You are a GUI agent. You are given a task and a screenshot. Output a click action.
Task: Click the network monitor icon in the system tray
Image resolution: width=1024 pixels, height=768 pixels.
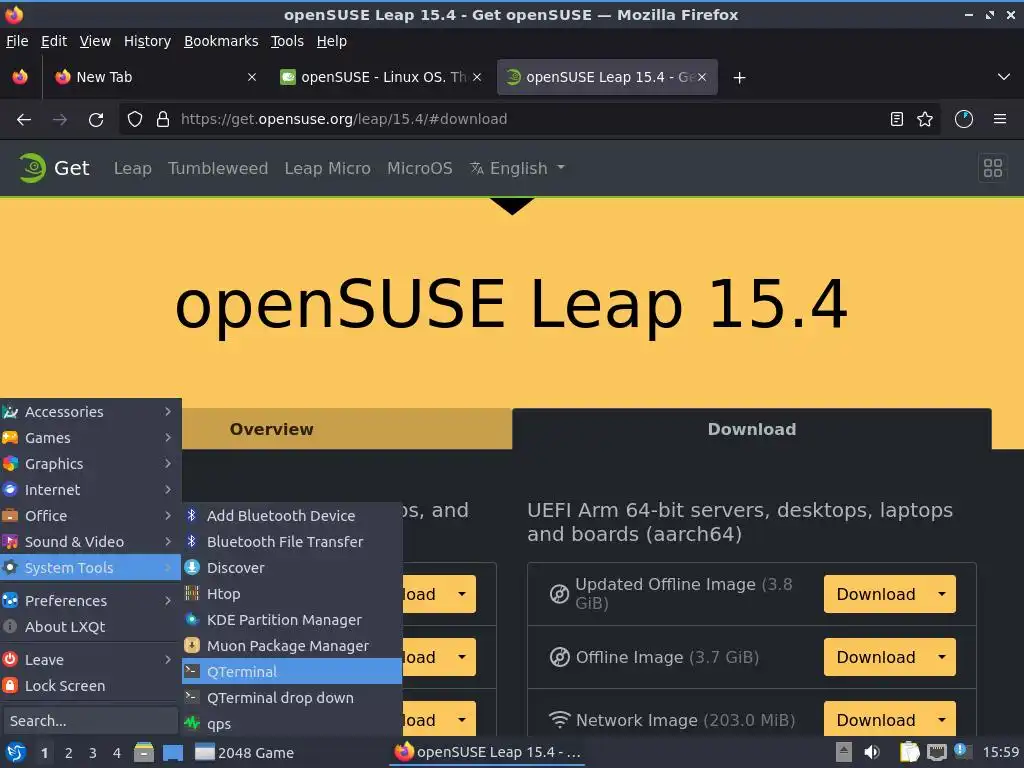click(x=936, y=752)
